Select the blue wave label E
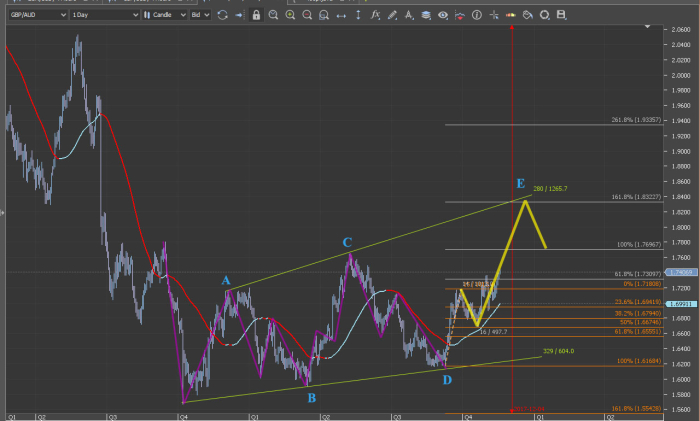 click(521, 183)
